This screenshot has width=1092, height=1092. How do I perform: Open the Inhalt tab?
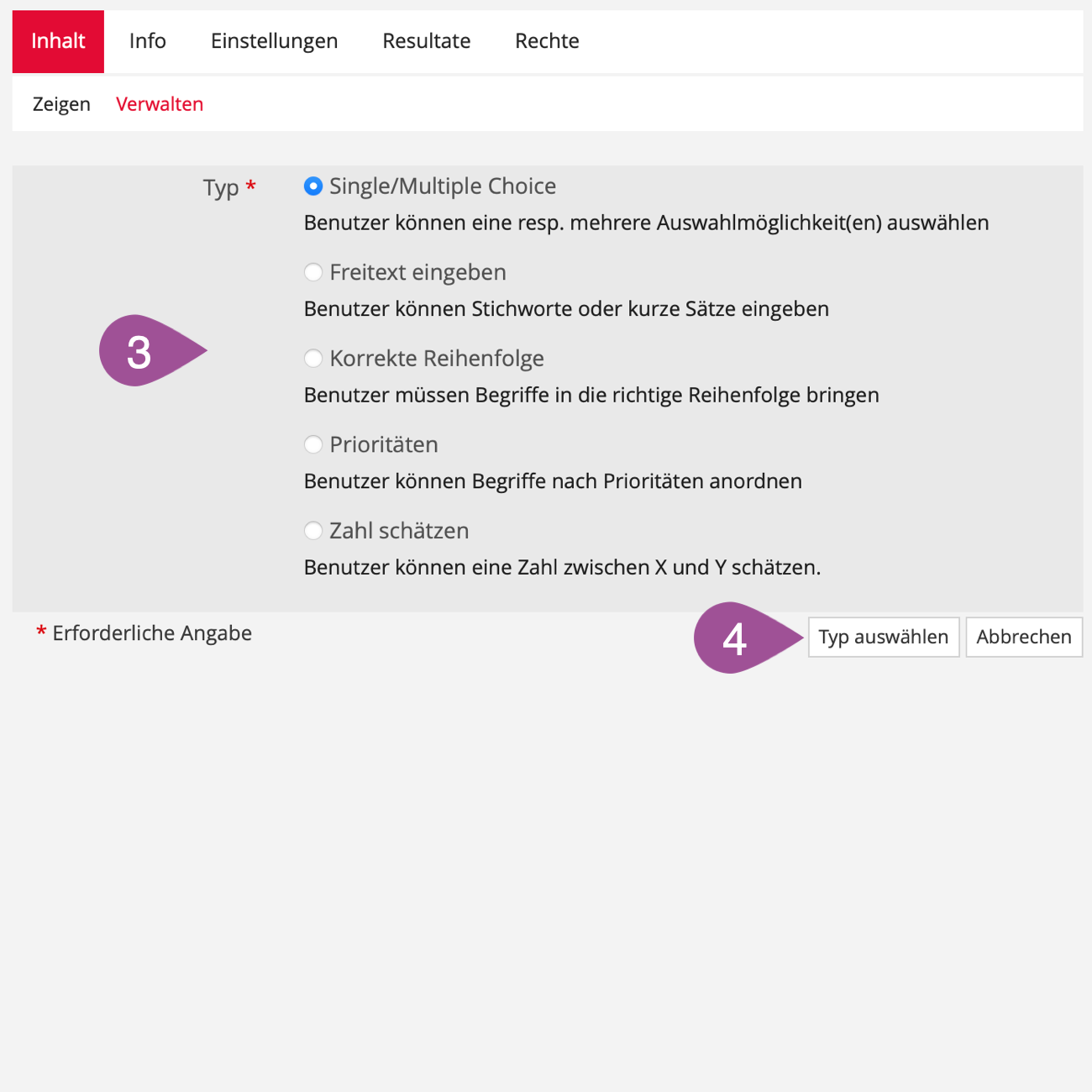[x=58, y=41]
